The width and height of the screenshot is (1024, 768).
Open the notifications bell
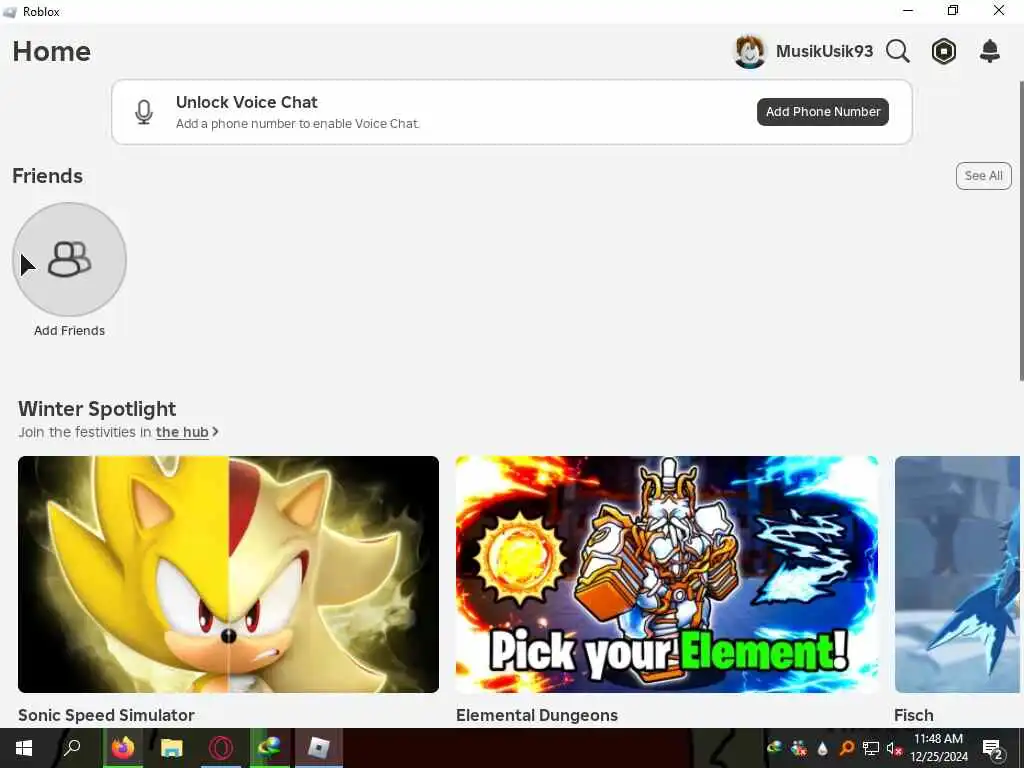click(990, 51)
